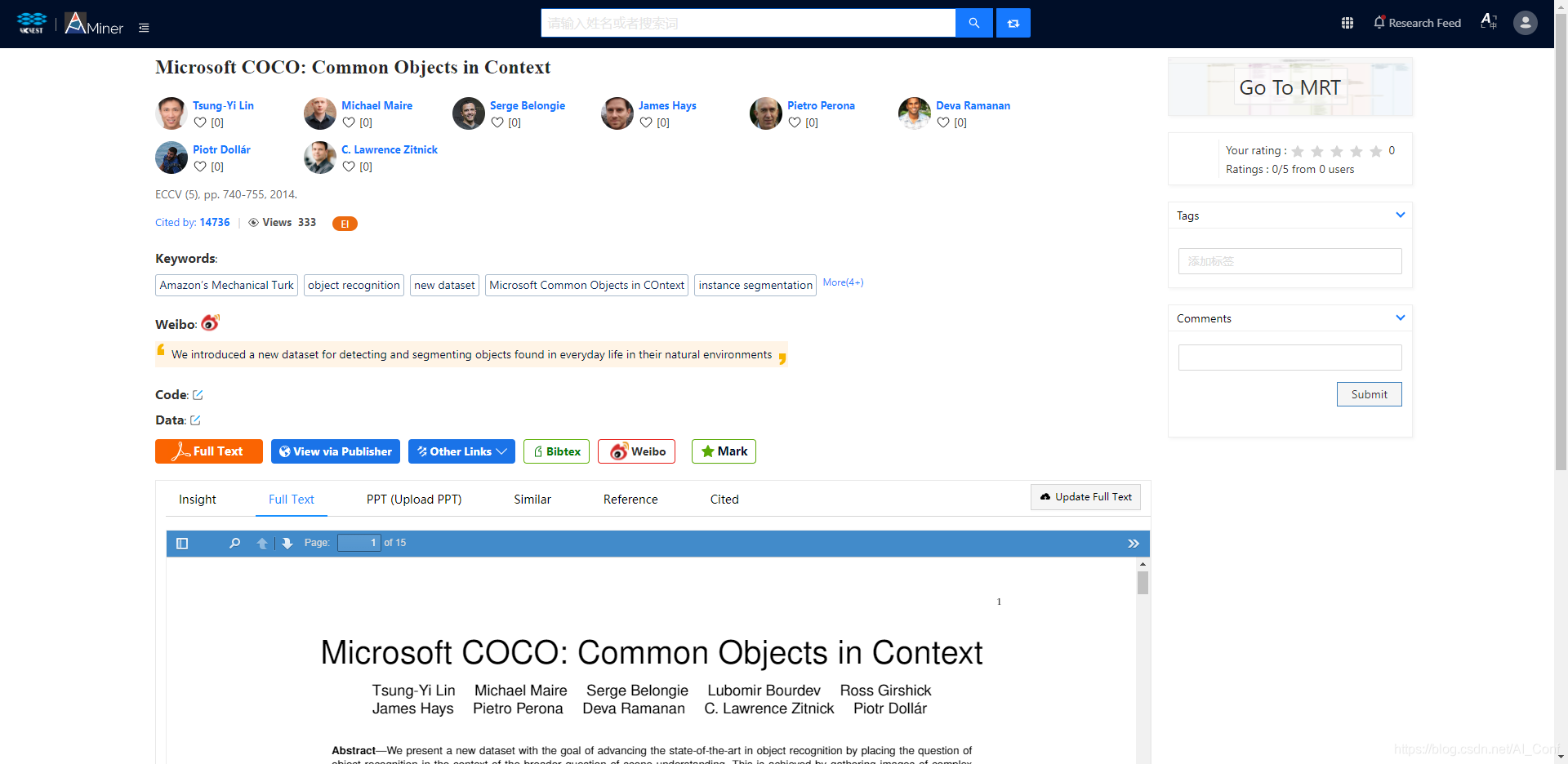Select the Full Text tab
The image size is (1568, 764).
(292, 500)
